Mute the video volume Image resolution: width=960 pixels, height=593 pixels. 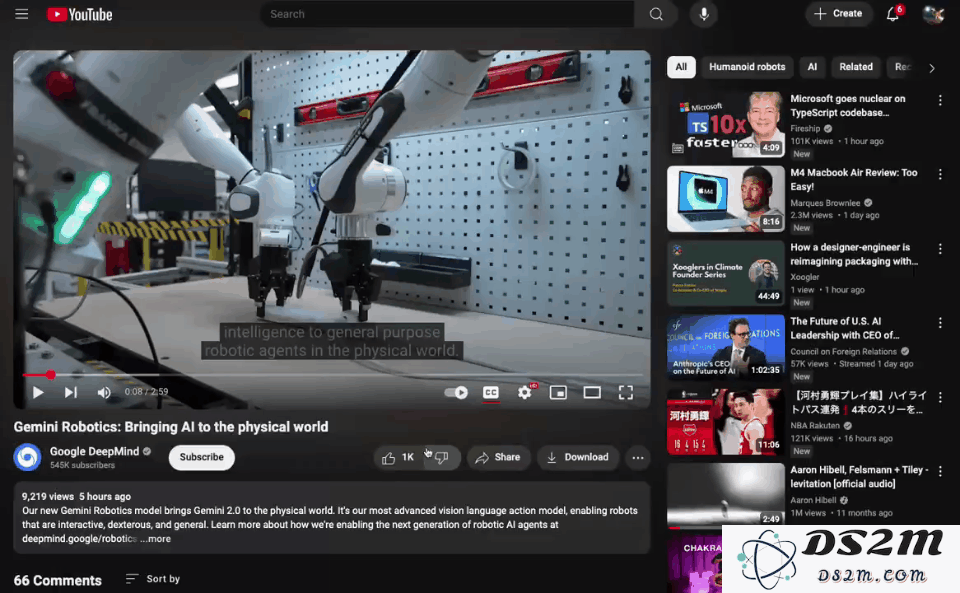coord(104,392)
